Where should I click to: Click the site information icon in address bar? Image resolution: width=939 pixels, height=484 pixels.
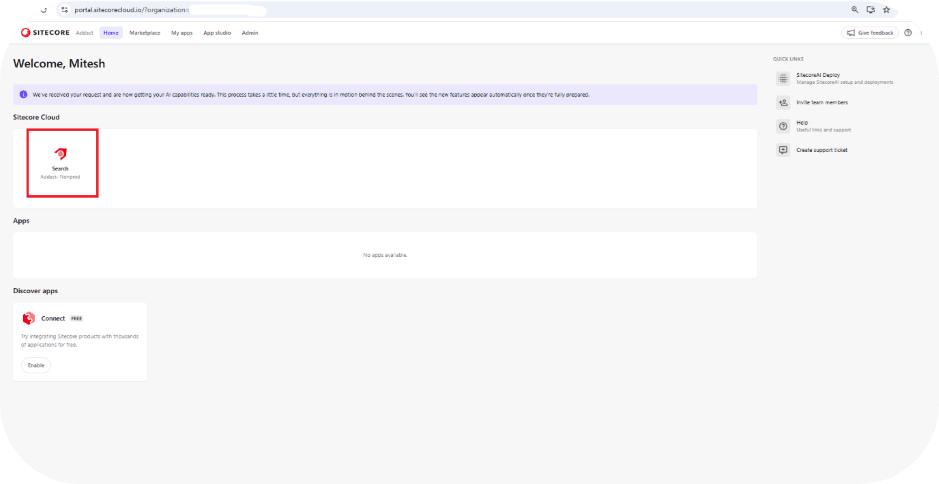[x=64, y=9]
